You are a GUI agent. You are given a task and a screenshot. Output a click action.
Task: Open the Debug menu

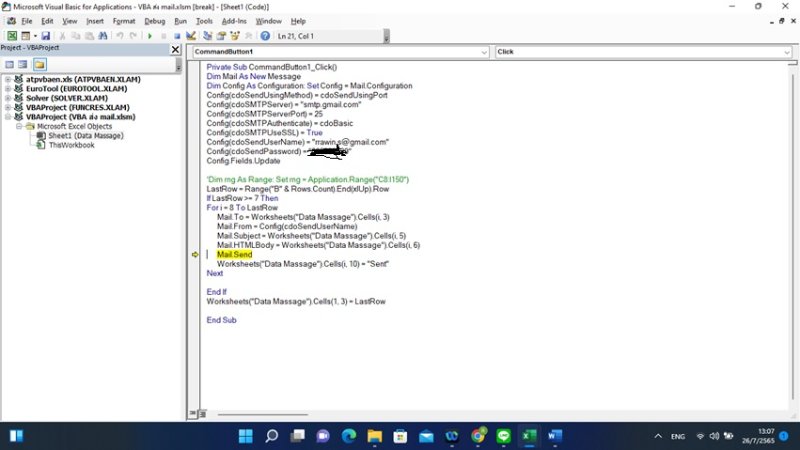(154, 20)
